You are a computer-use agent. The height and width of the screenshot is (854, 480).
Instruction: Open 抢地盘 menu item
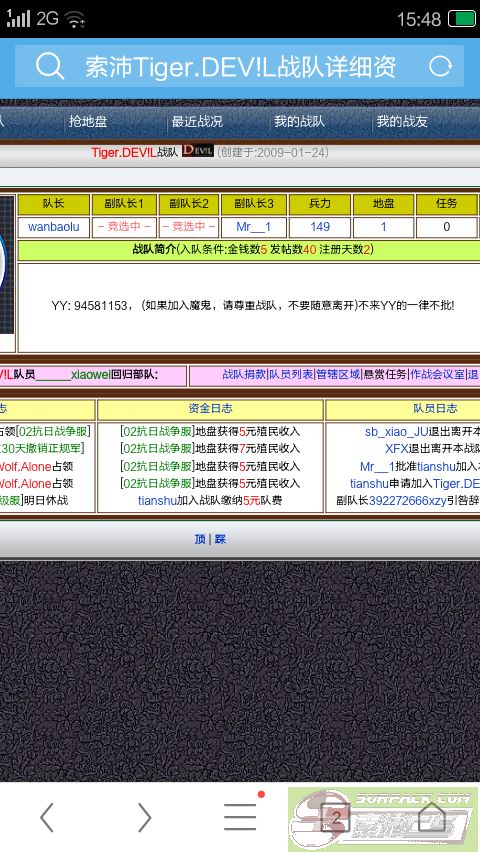pos(88,121)
